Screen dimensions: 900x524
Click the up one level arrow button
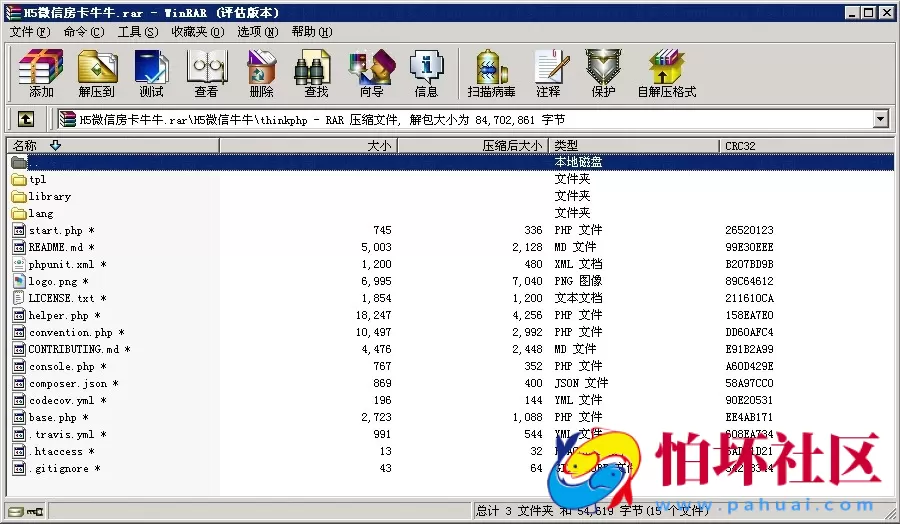click(x=25, y=119)
